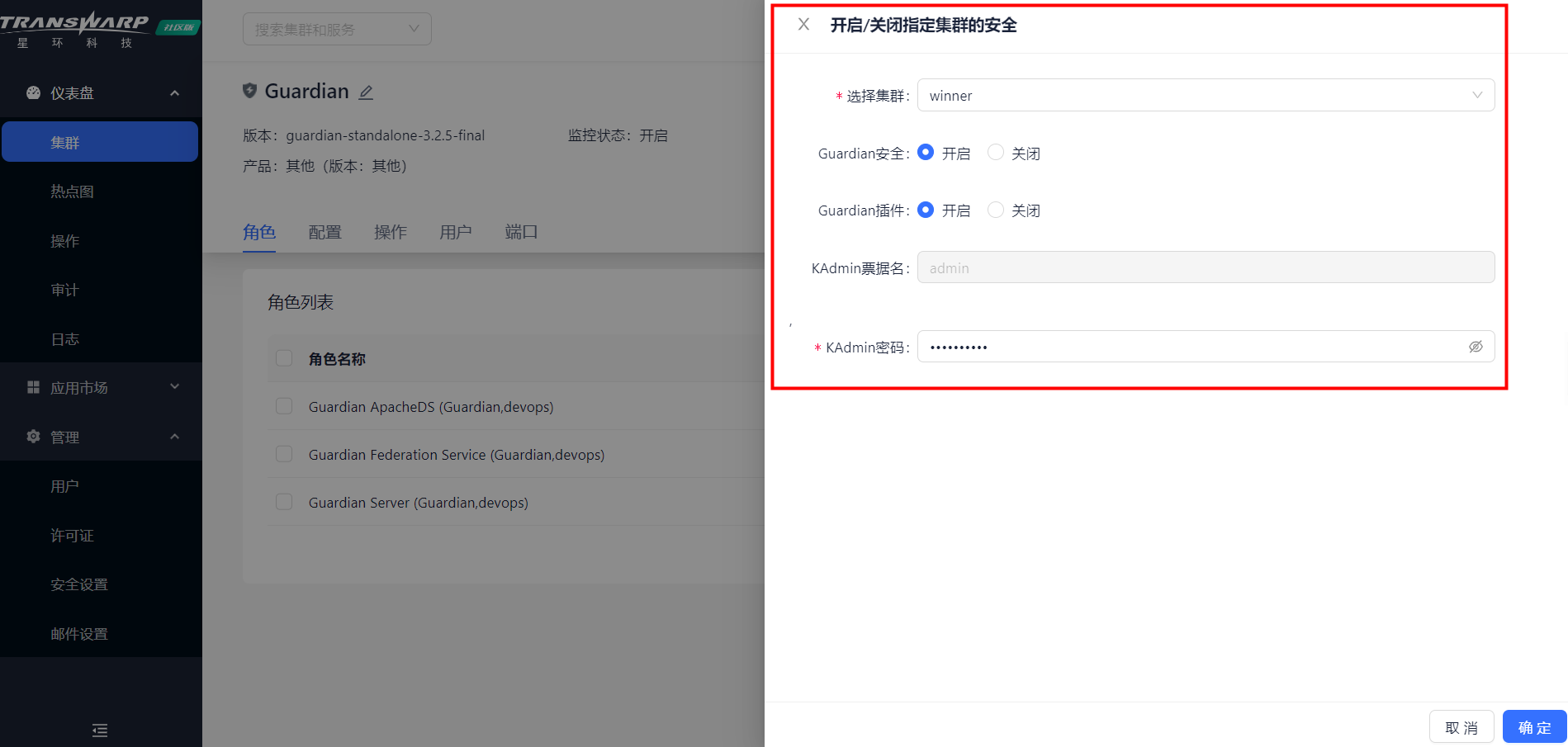Click the application market grid icon
The image size is (1568, 747).
pos(33,387)
